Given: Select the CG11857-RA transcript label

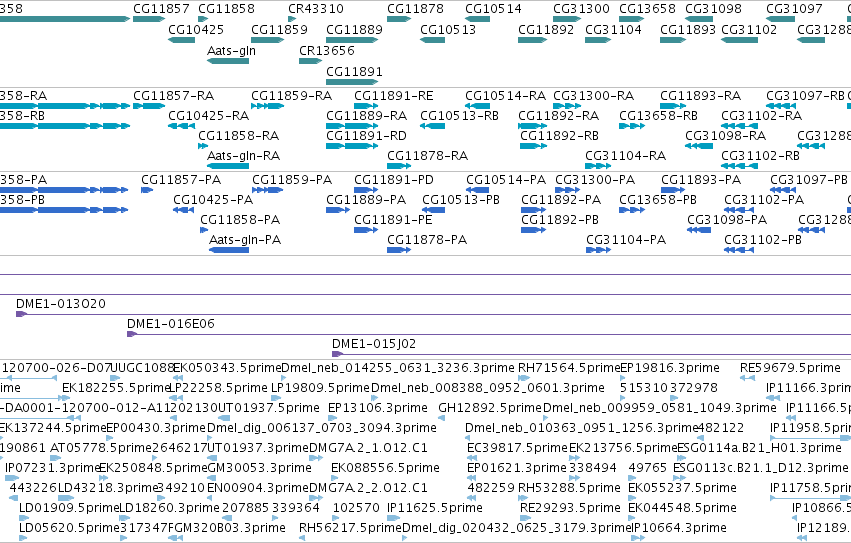Looking at the screenshot, I should (x=174, y=96).
